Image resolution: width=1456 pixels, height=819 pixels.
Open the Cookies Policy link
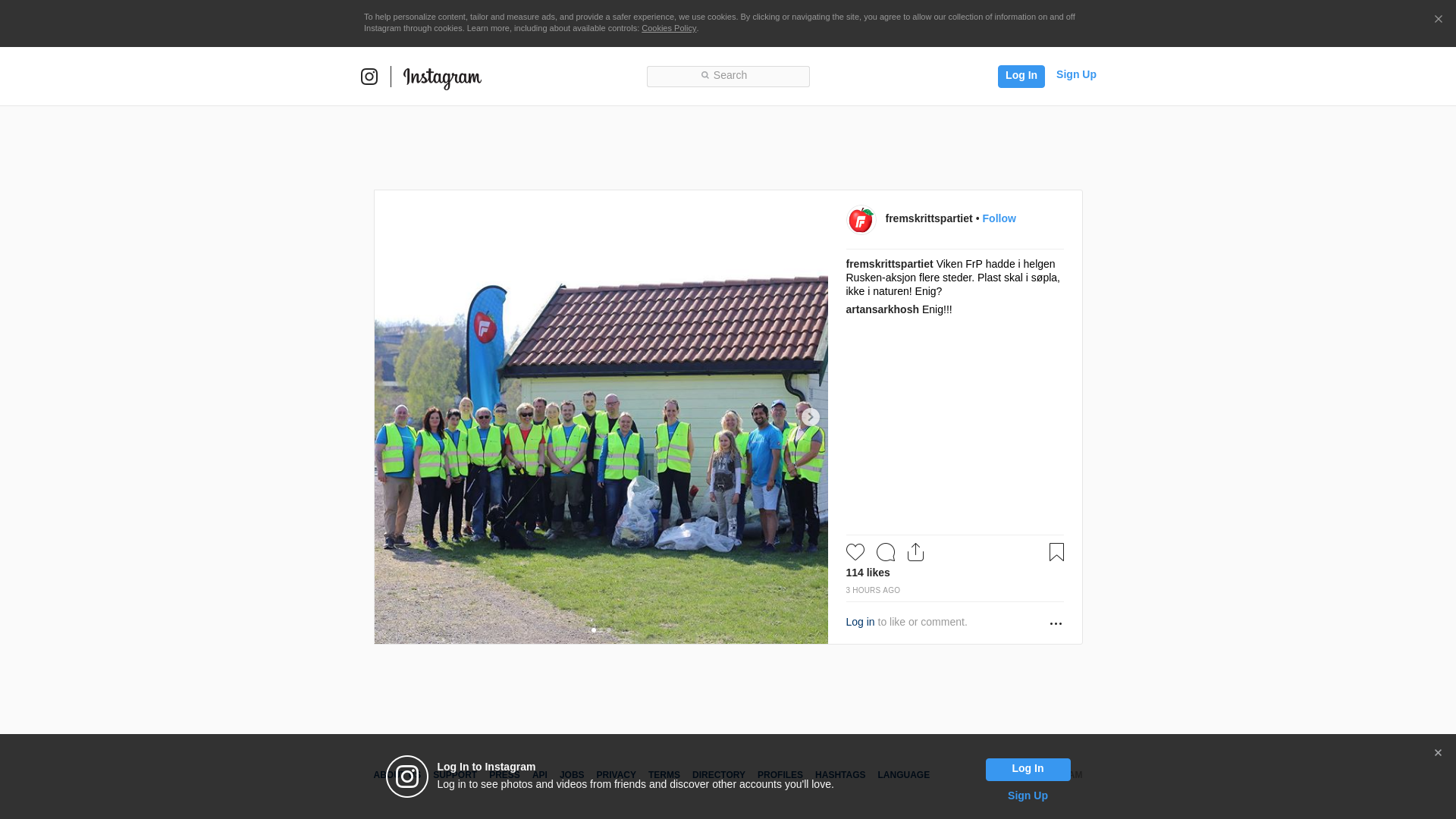669,28
